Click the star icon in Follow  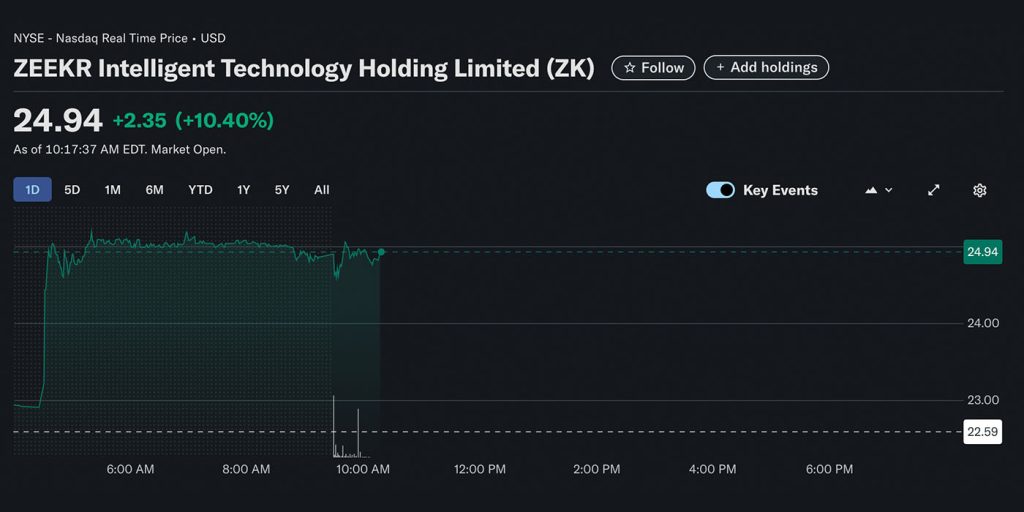click(x=629, y=68)
